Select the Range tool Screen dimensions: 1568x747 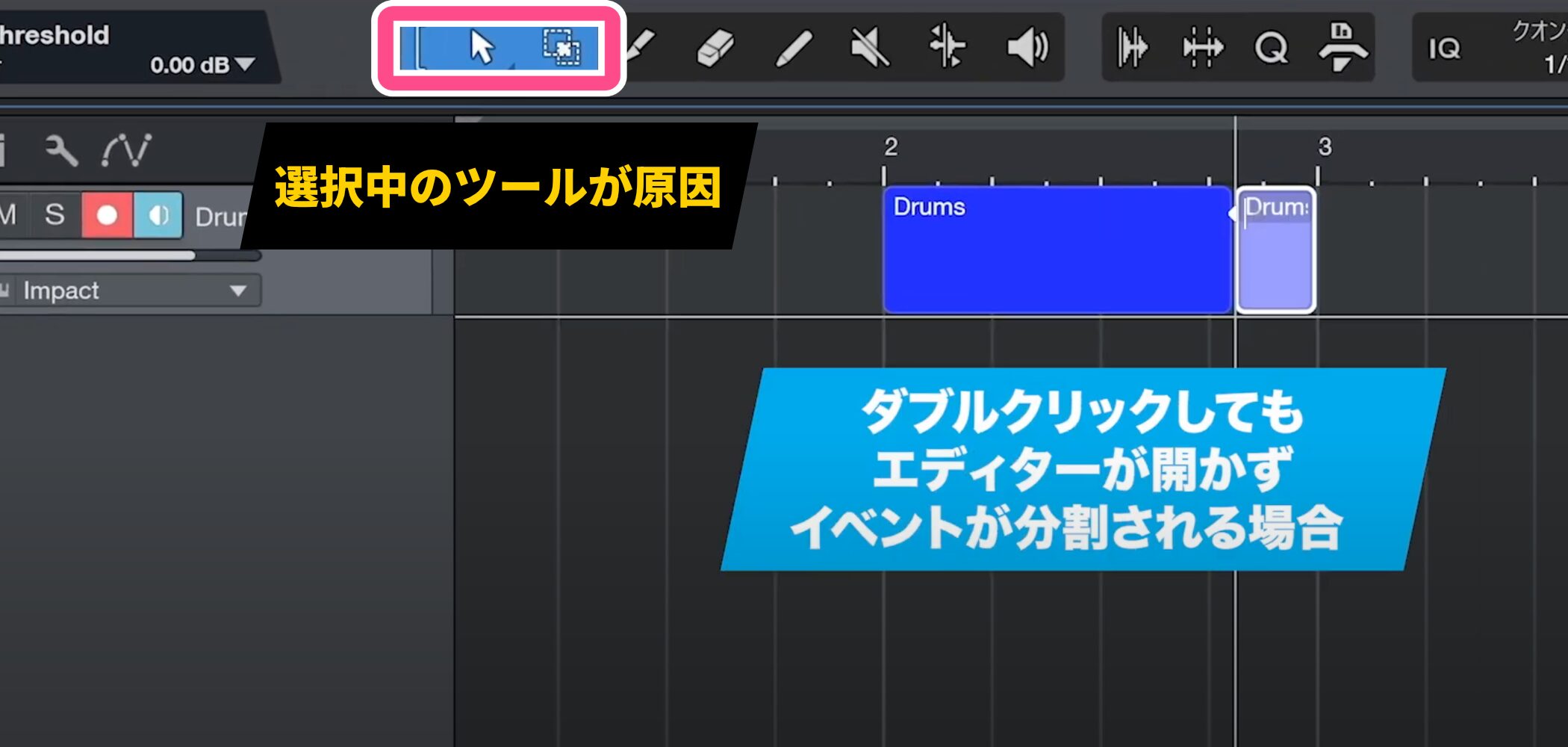(x=561, y=48)
